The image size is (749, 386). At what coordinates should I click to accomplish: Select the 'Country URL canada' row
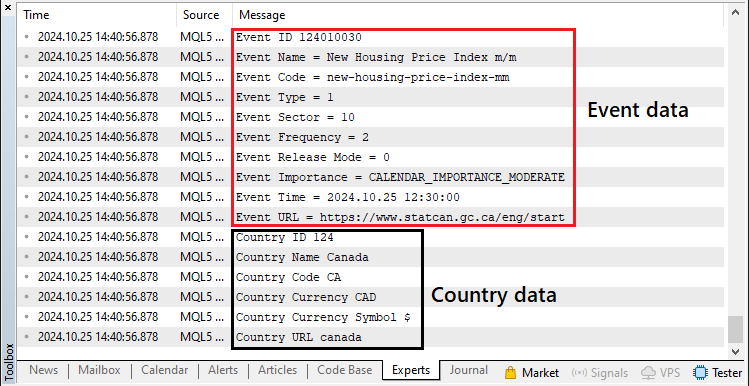point(371,337)
